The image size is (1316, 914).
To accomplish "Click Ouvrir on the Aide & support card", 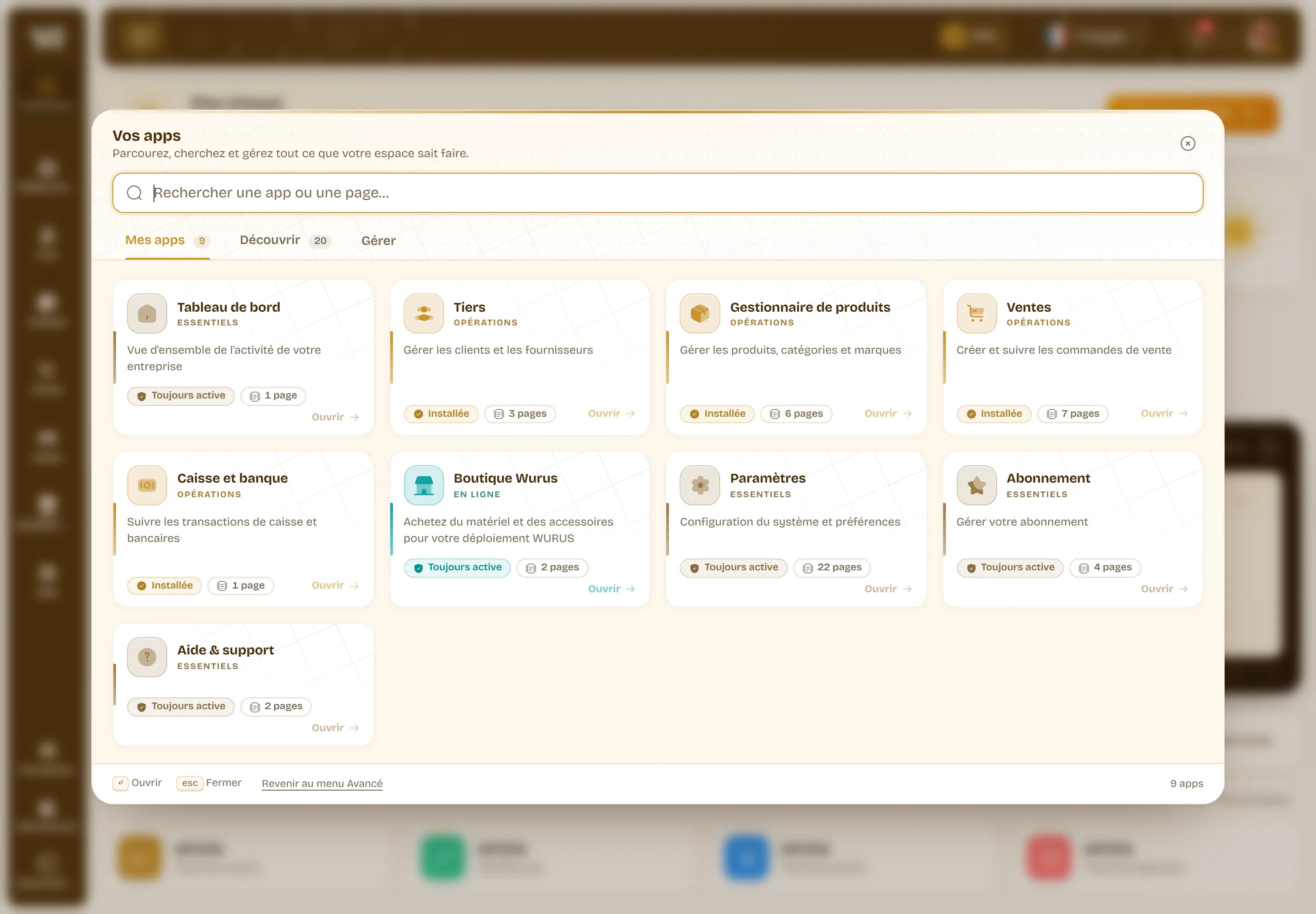I will click(335, 728).
